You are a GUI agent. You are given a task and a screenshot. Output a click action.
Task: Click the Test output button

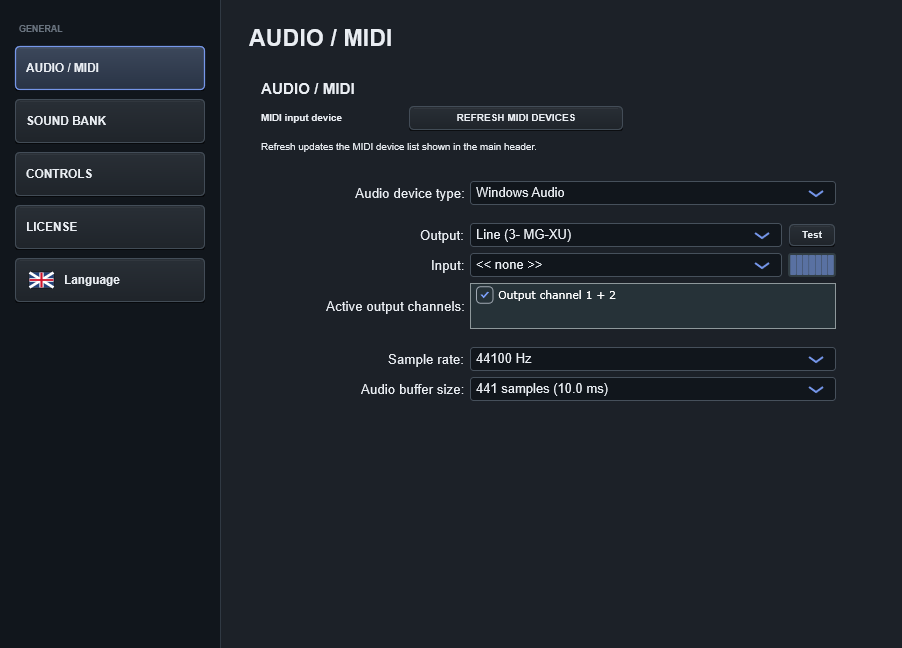tap(812, 235)
